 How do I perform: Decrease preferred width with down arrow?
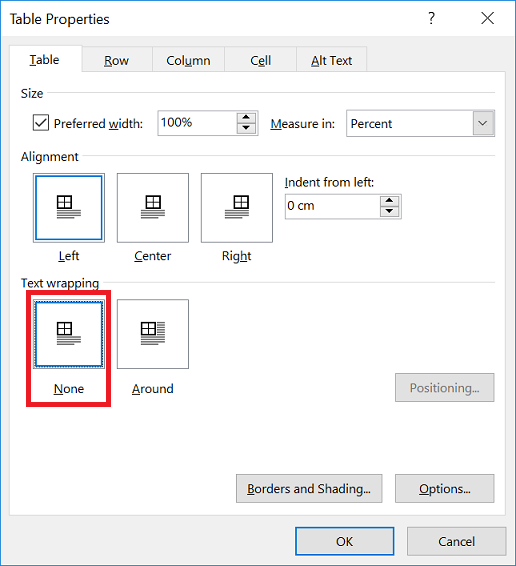[246, 128]
